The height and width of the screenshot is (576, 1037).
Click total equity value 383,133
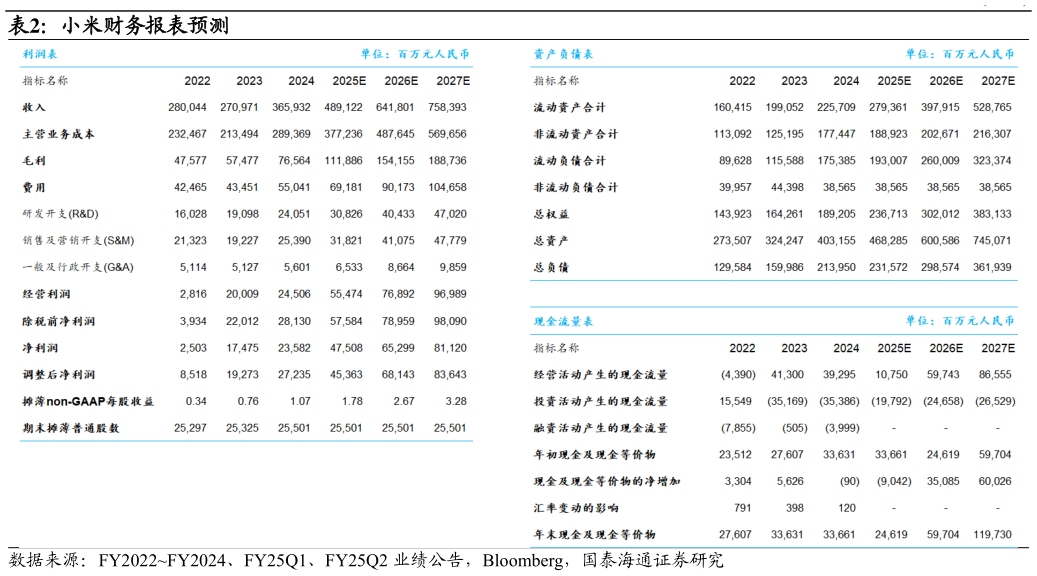coord(992,214)
